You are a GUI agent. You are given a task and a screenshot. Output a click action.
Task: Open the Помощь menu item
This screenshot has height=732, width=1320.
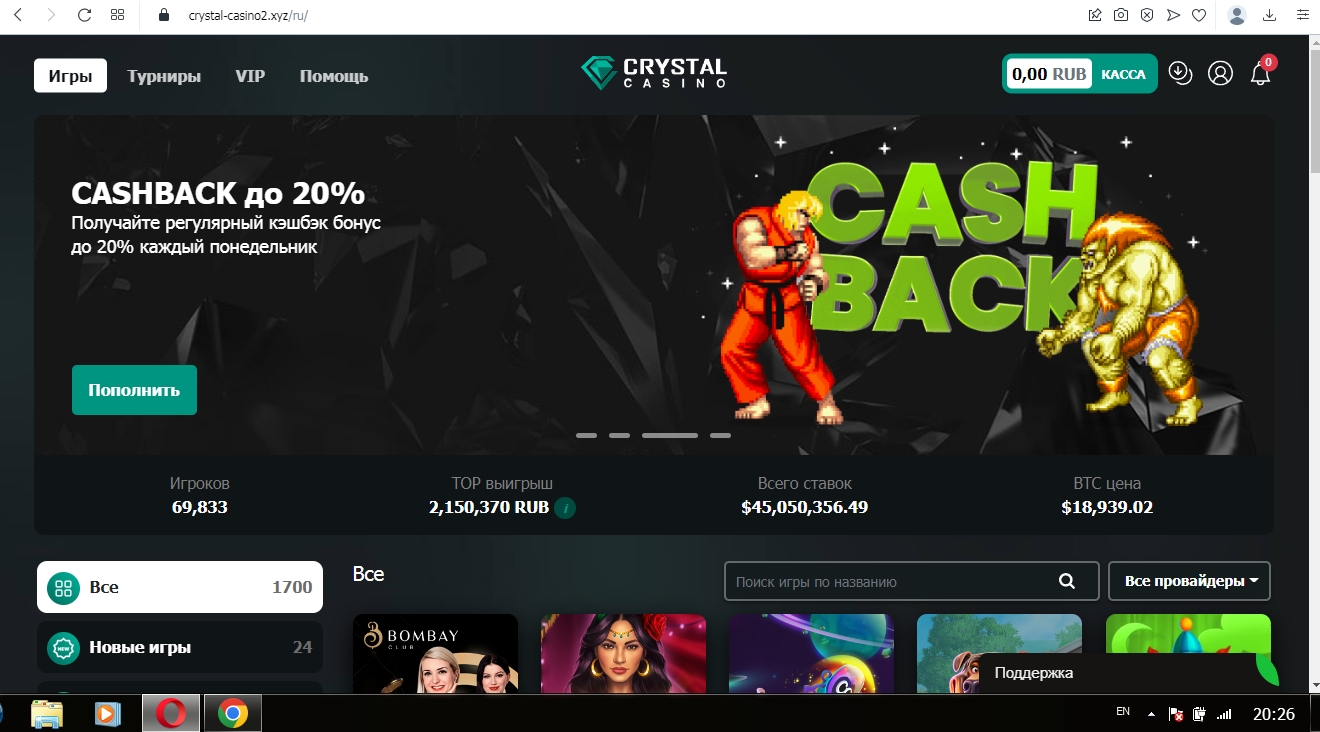tap(334, 76)
